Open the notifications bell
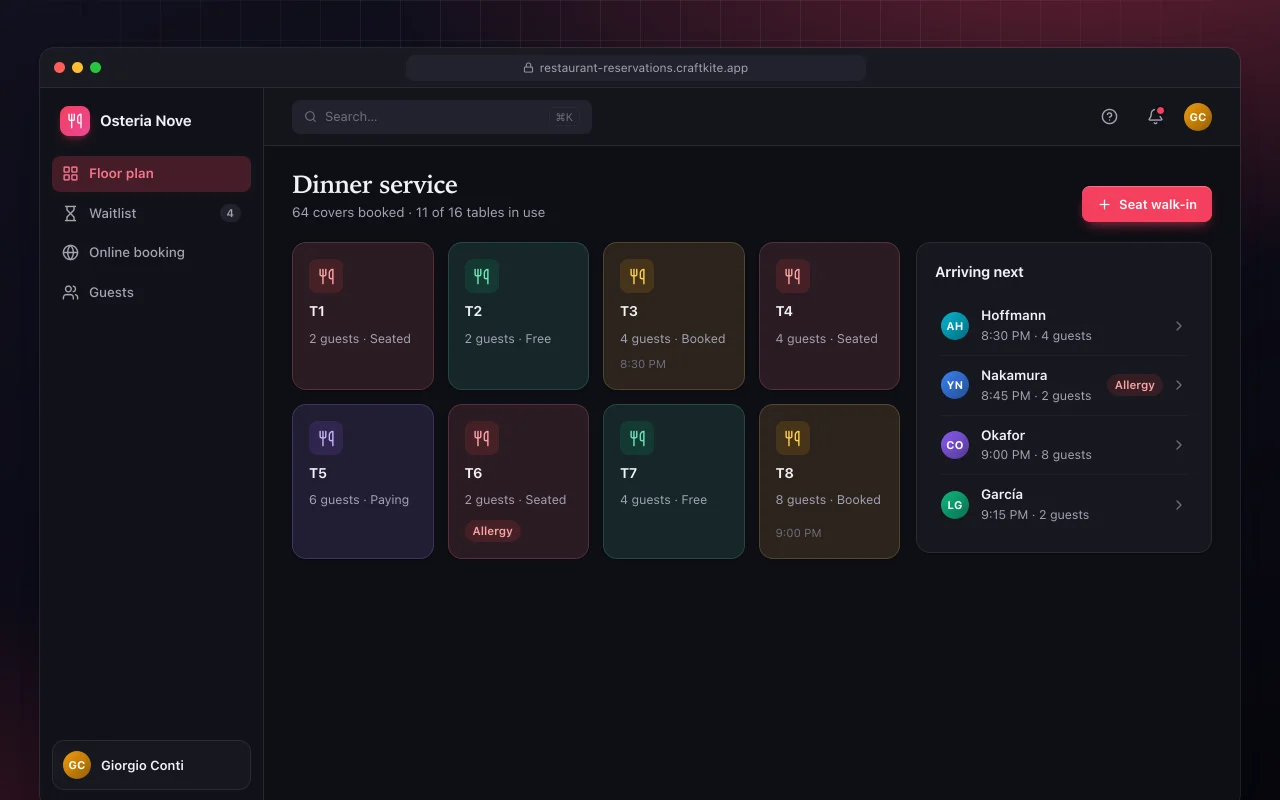 (1155, 117)
